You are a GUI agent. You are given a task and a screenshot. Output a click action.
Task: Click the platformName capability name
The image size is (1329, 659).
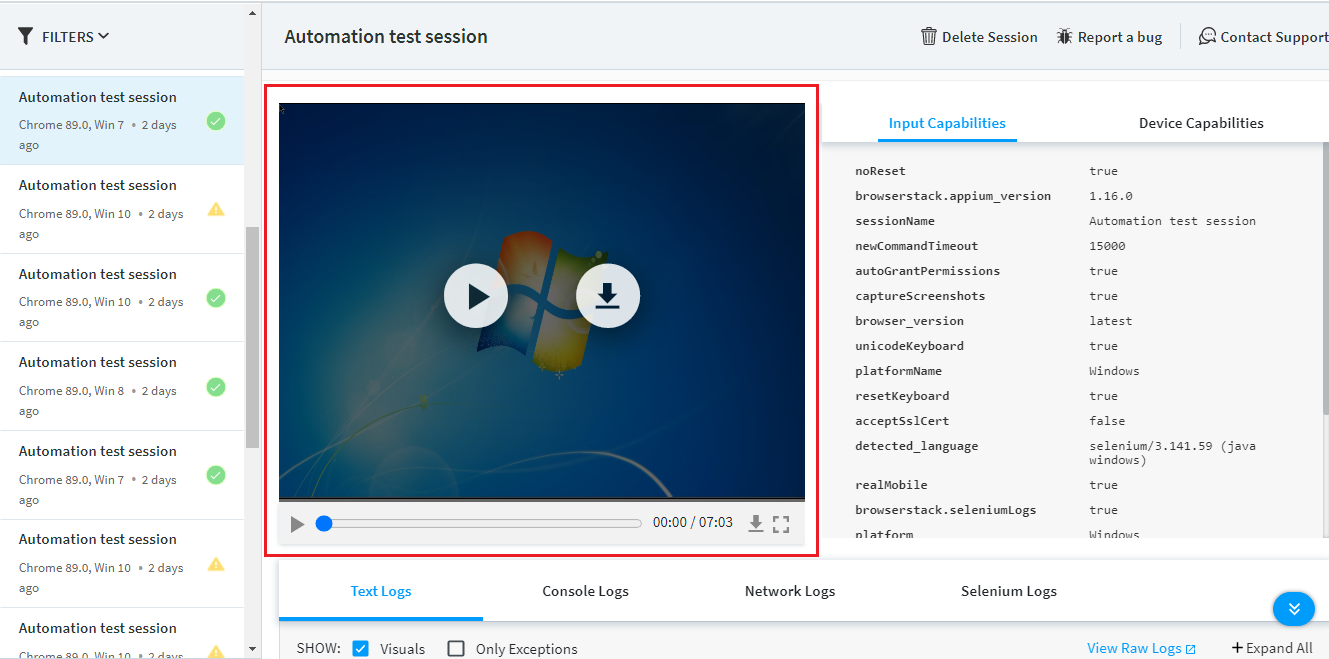click(x=899, y=371)
